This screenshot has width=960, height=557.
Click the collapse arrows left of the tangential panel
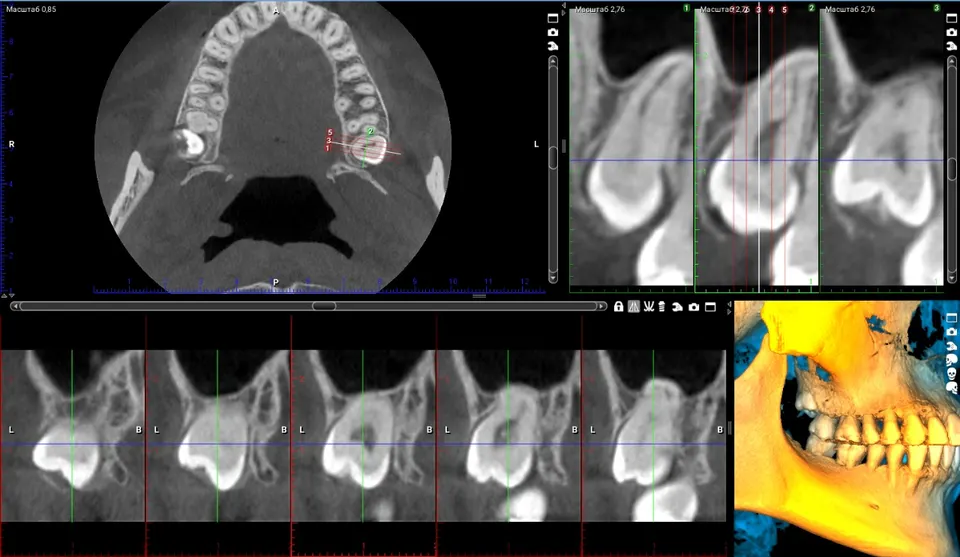tap(563, 9)
